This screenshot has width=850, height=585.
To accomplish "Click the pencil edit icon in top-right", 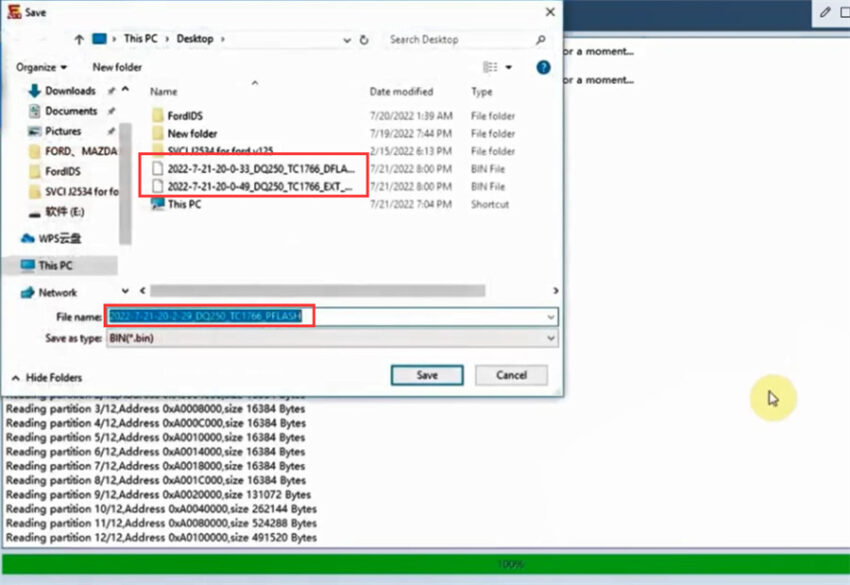I will point(825,12).
